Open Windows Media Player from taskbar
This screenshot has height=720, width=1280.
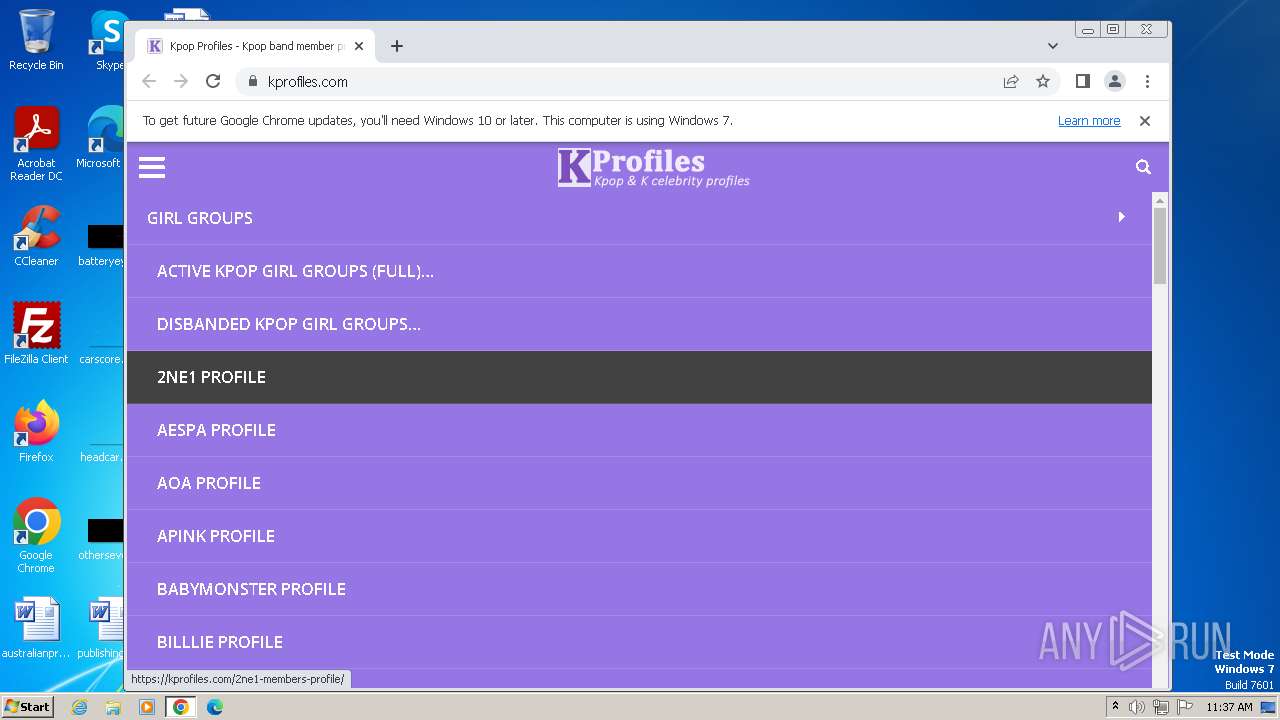pyautogui.click(x=147, y=707)
